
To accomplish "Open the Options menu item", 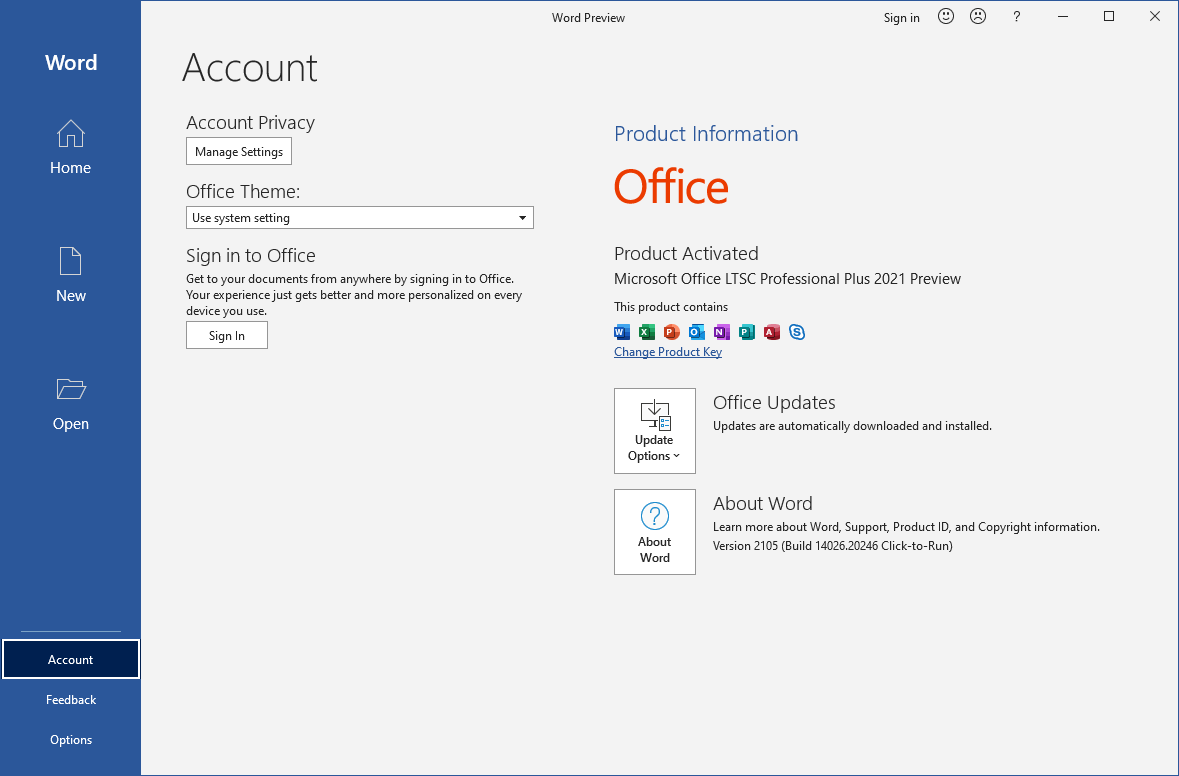I will coord(70,739).
